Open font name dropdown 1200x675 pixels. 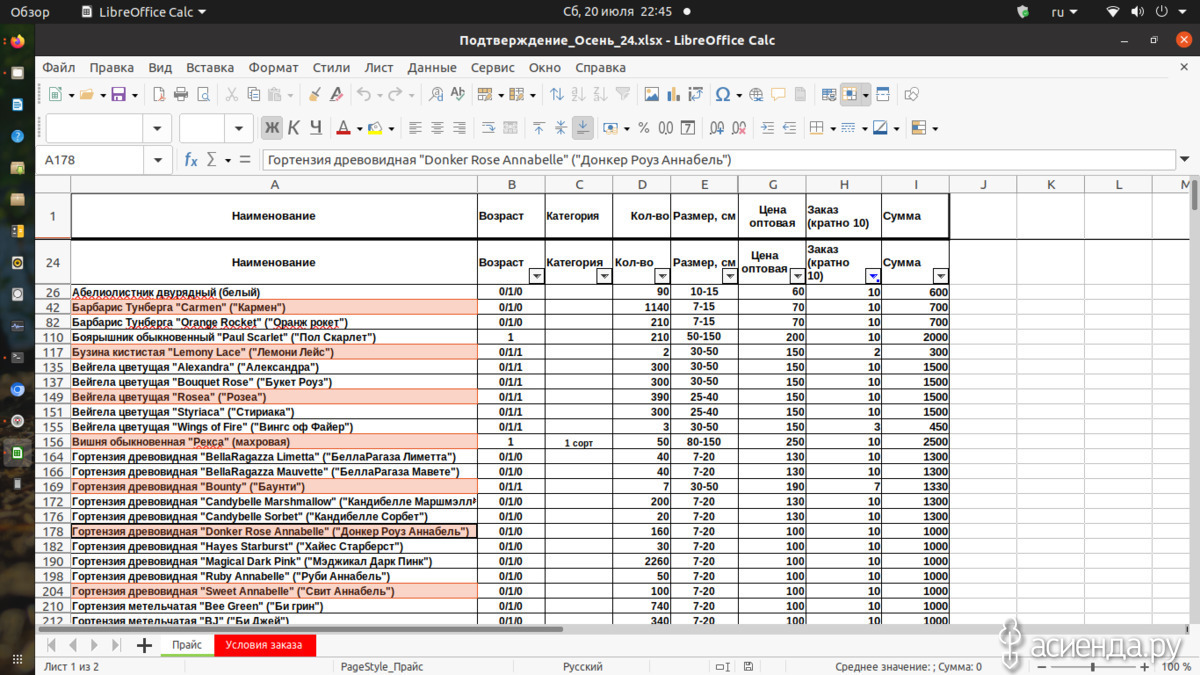[x=157, y=128]
